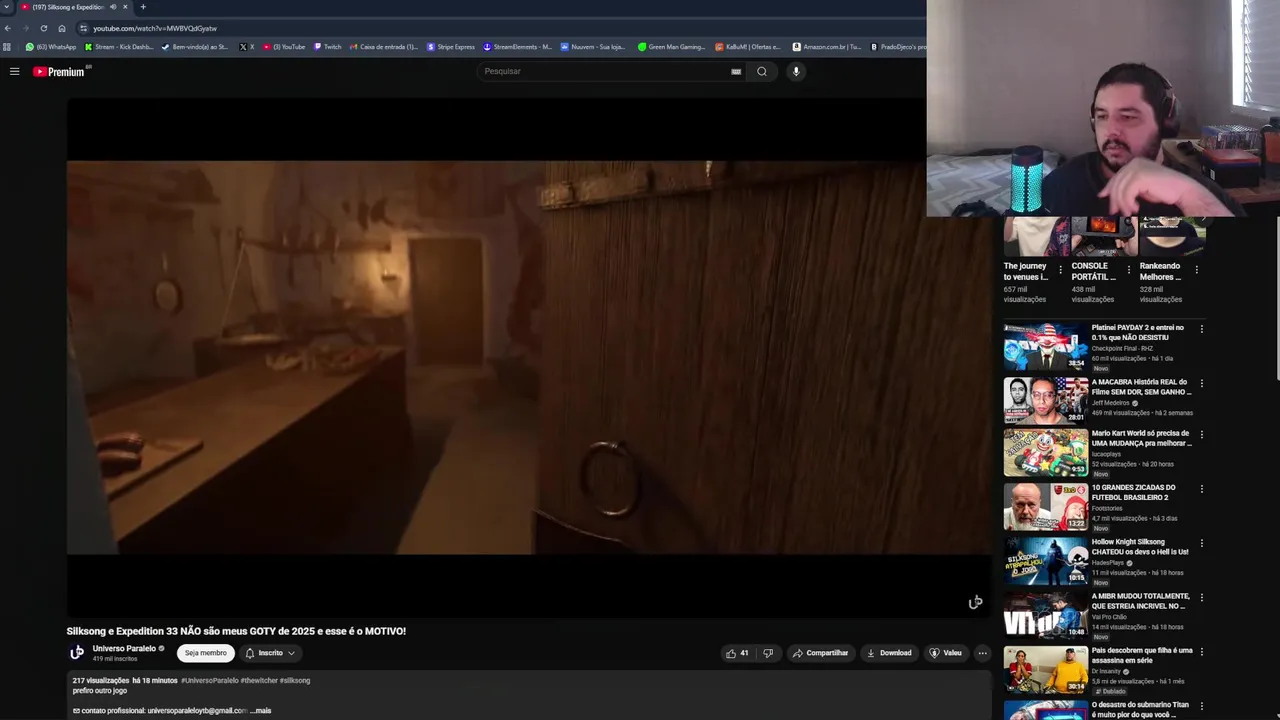Open A MIBR MUDOU TOTALMENTE video title
The image size is (1280, 720).
[1140, 601]
